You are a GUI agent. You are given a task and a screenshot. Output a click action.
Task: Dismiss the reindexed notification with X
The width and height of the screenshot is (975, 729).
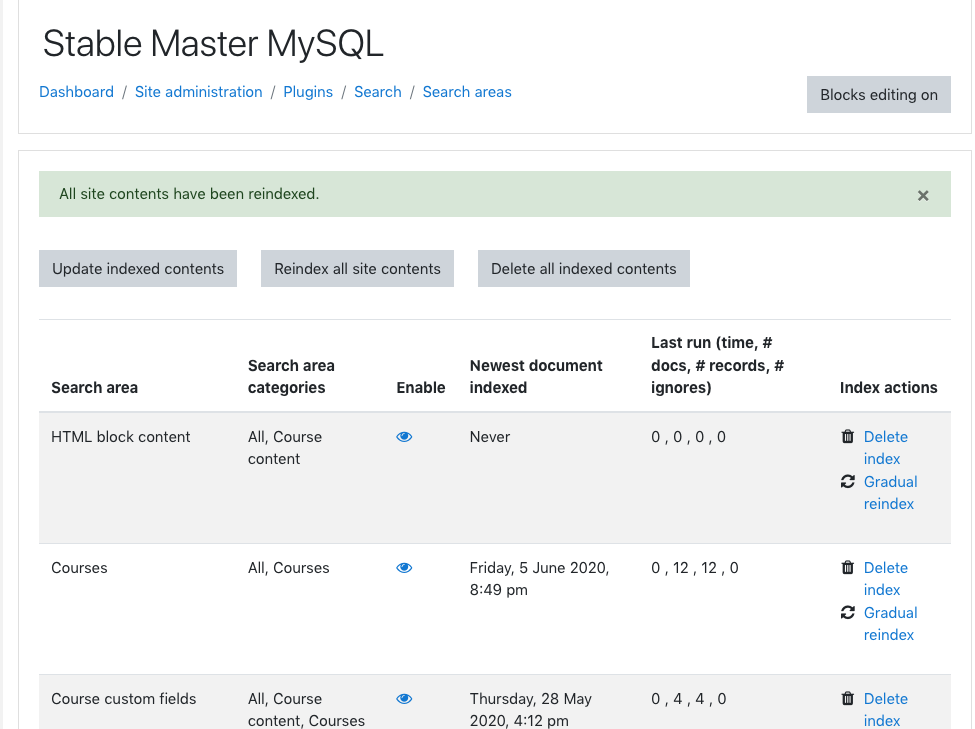pyautogui.click(x=923, y=195)
